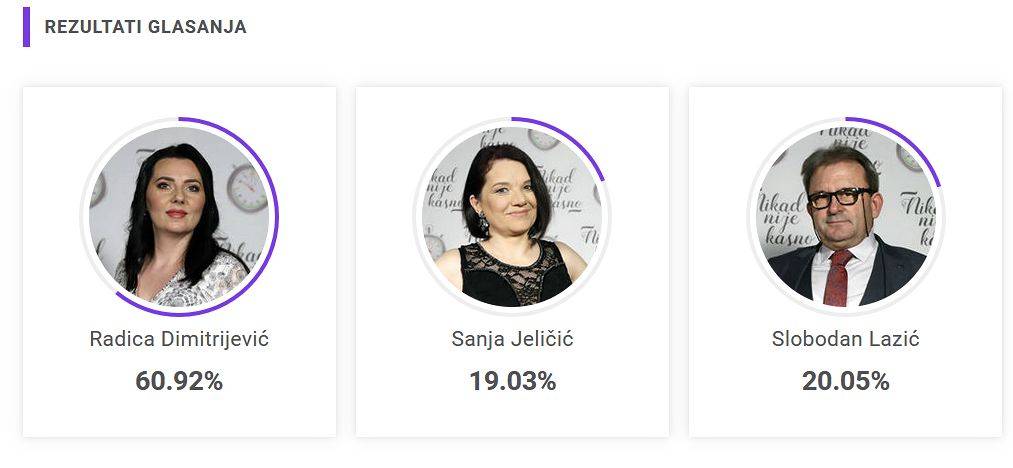Click purple accent bar beside heading
The image size is (1013, 468).
[26, 27]
